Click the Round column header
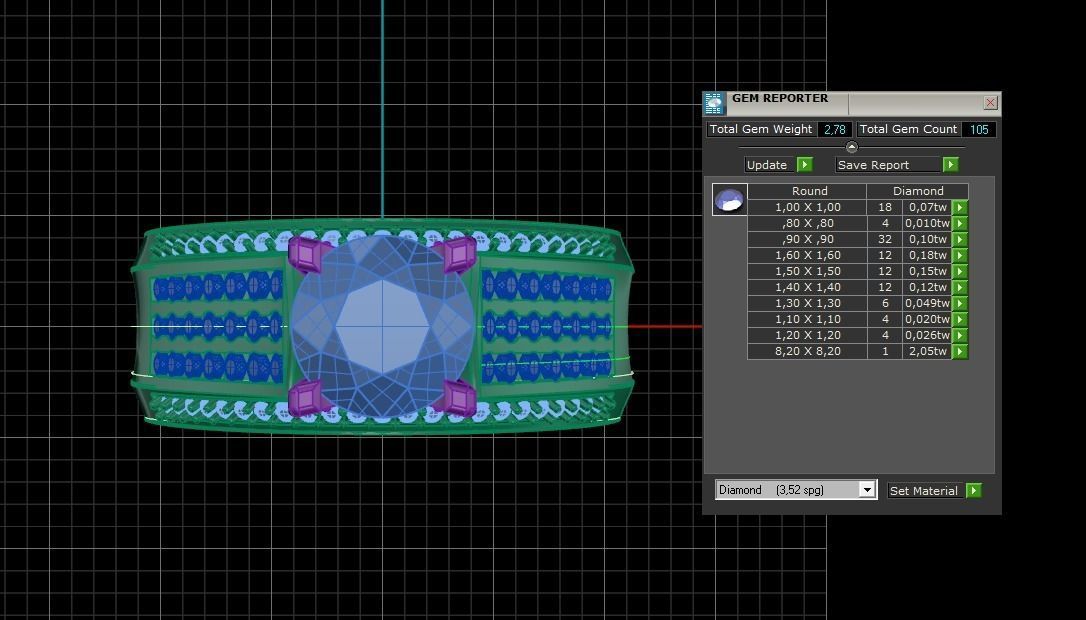The width and height of the screenshot is (1086, 620). click(808, 191)
